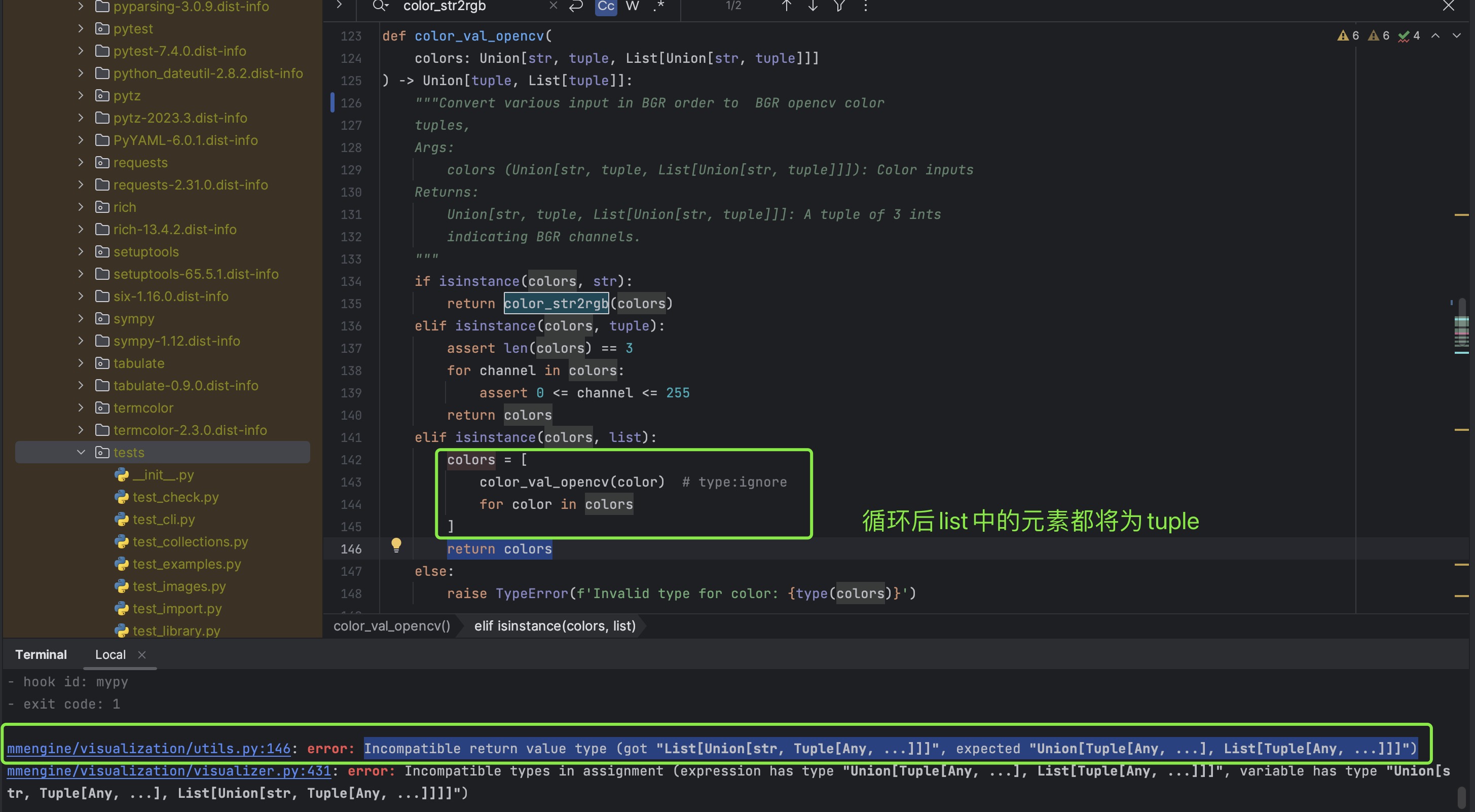Collapse the tests folder
1475x812 pixels.
[81, 453]
